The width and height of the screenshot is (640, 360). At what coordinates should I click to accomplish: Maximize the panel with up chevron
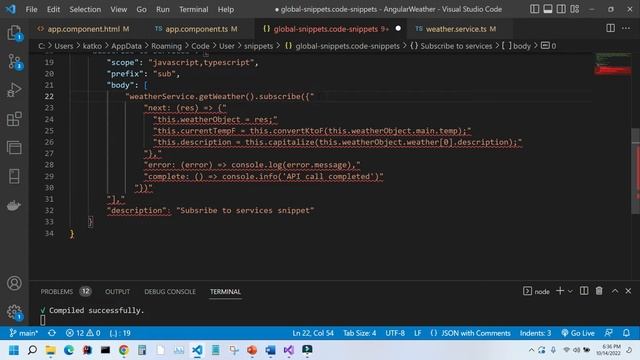(x=615, y=291)
